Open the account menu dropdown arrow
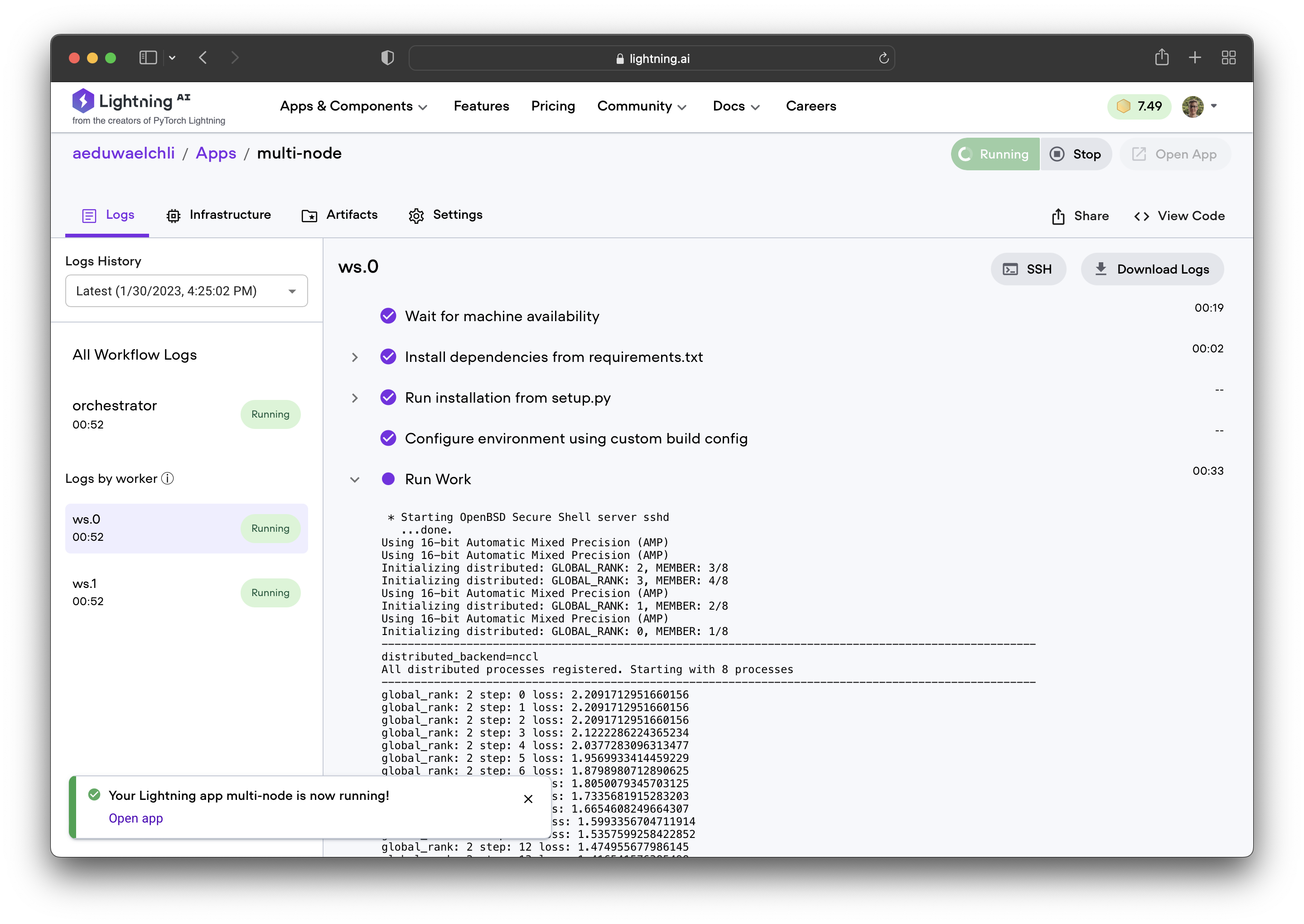This screenshot has width=1304, height=924. [1213, 106]
